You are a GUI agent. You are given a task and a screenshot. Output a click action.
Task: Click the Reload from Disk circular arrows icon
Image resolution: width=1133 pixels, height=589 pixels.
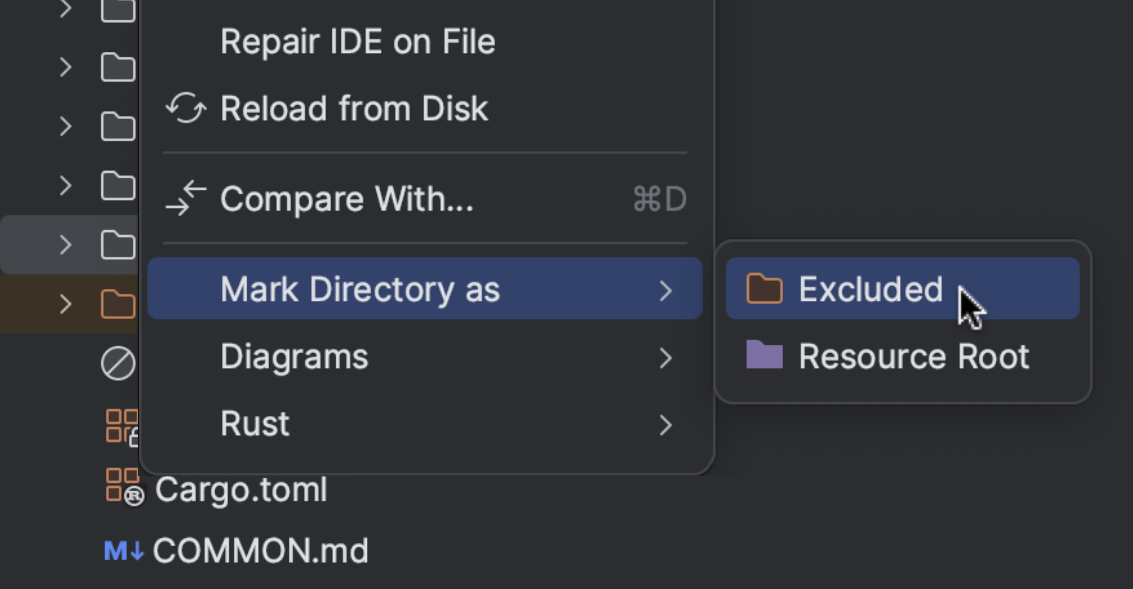[185, 108]
